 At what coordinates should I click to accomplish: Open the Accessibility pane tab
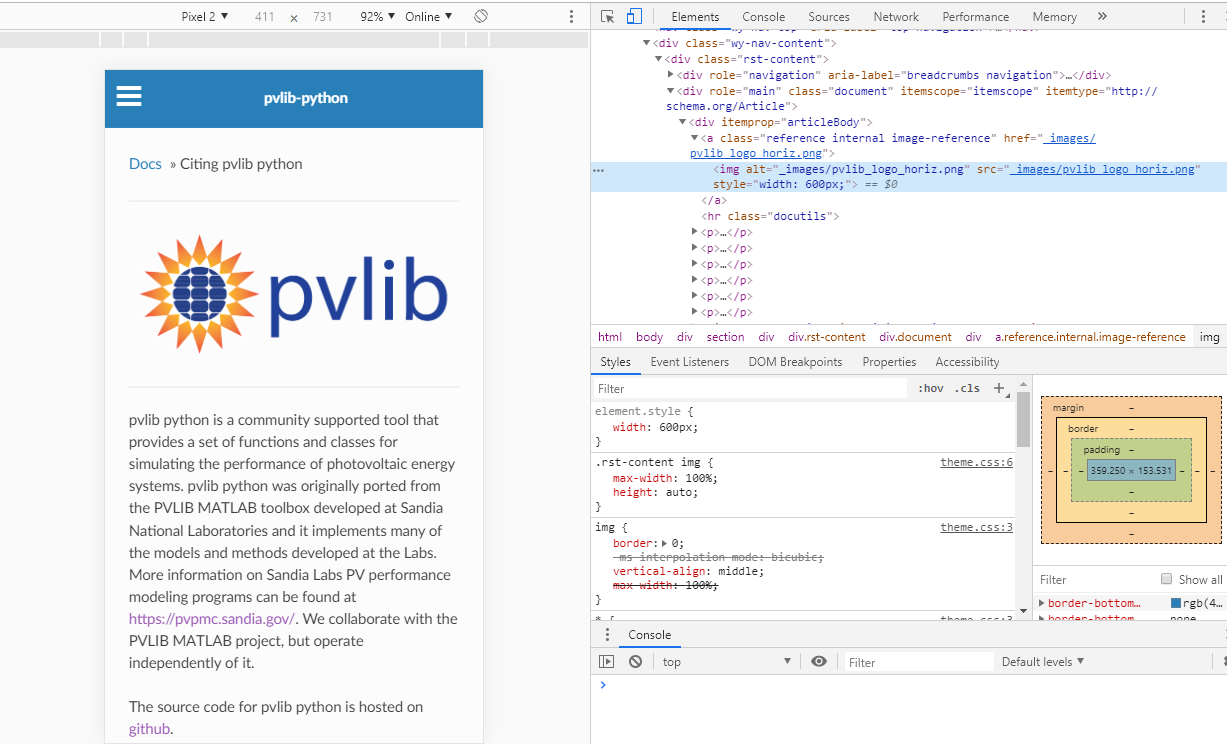(967, 362)
